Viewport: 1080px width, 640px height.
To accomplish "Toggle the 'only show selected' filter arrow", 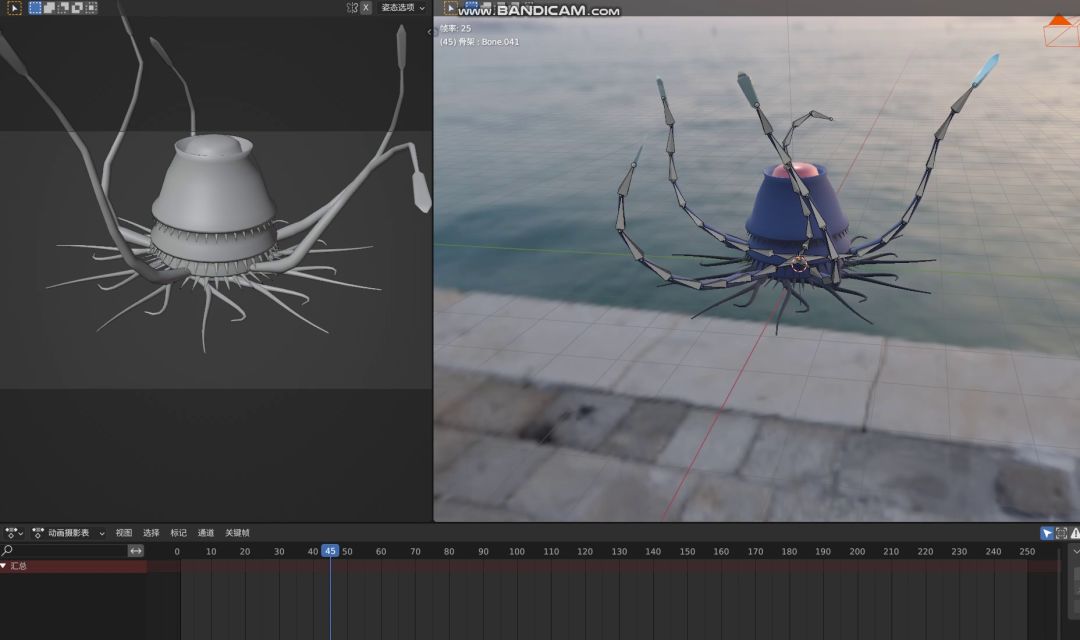I will (1047, 533).
